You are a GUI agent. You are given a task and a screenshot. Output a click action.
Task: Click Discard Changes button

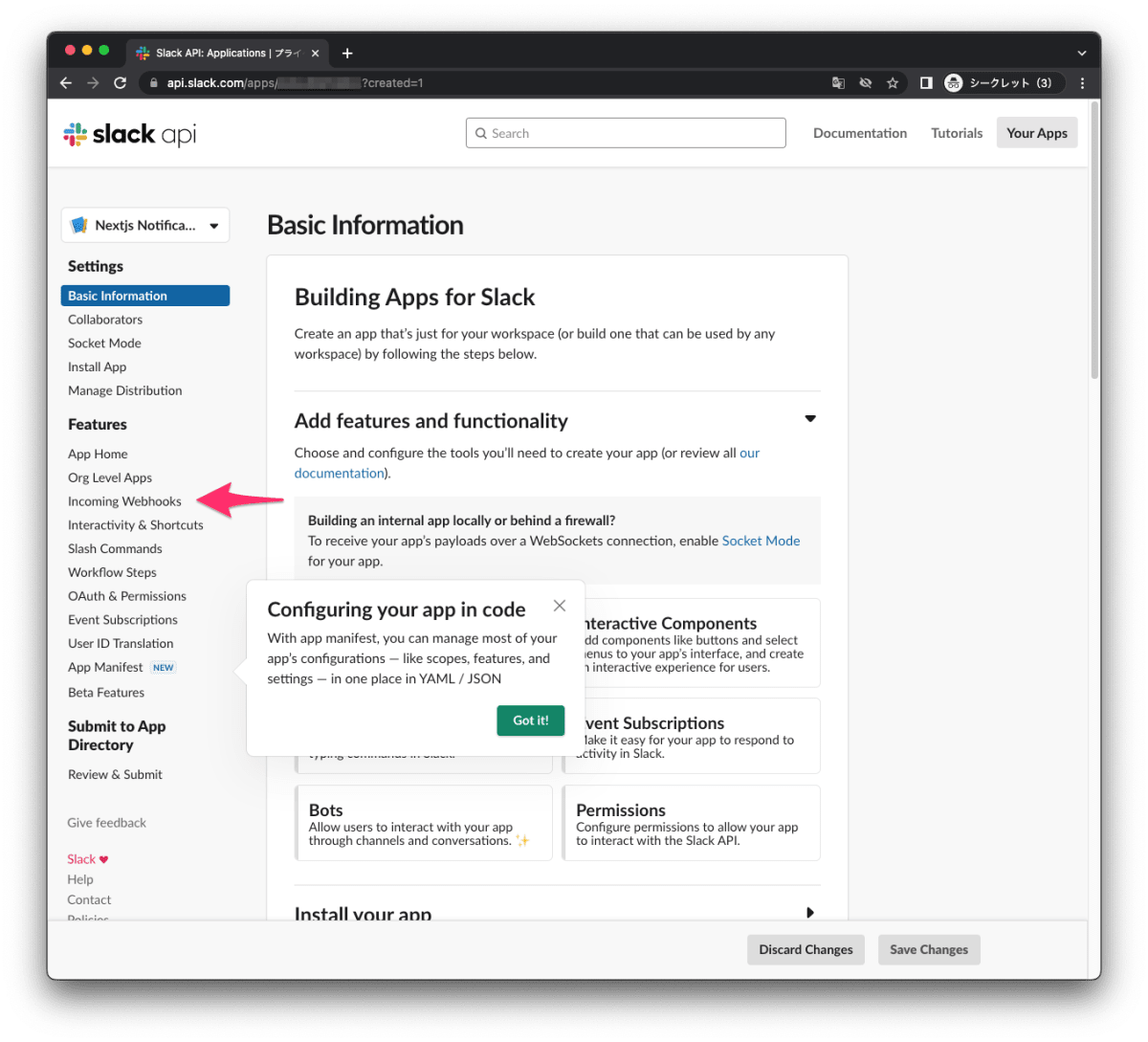tap(806, 950)
